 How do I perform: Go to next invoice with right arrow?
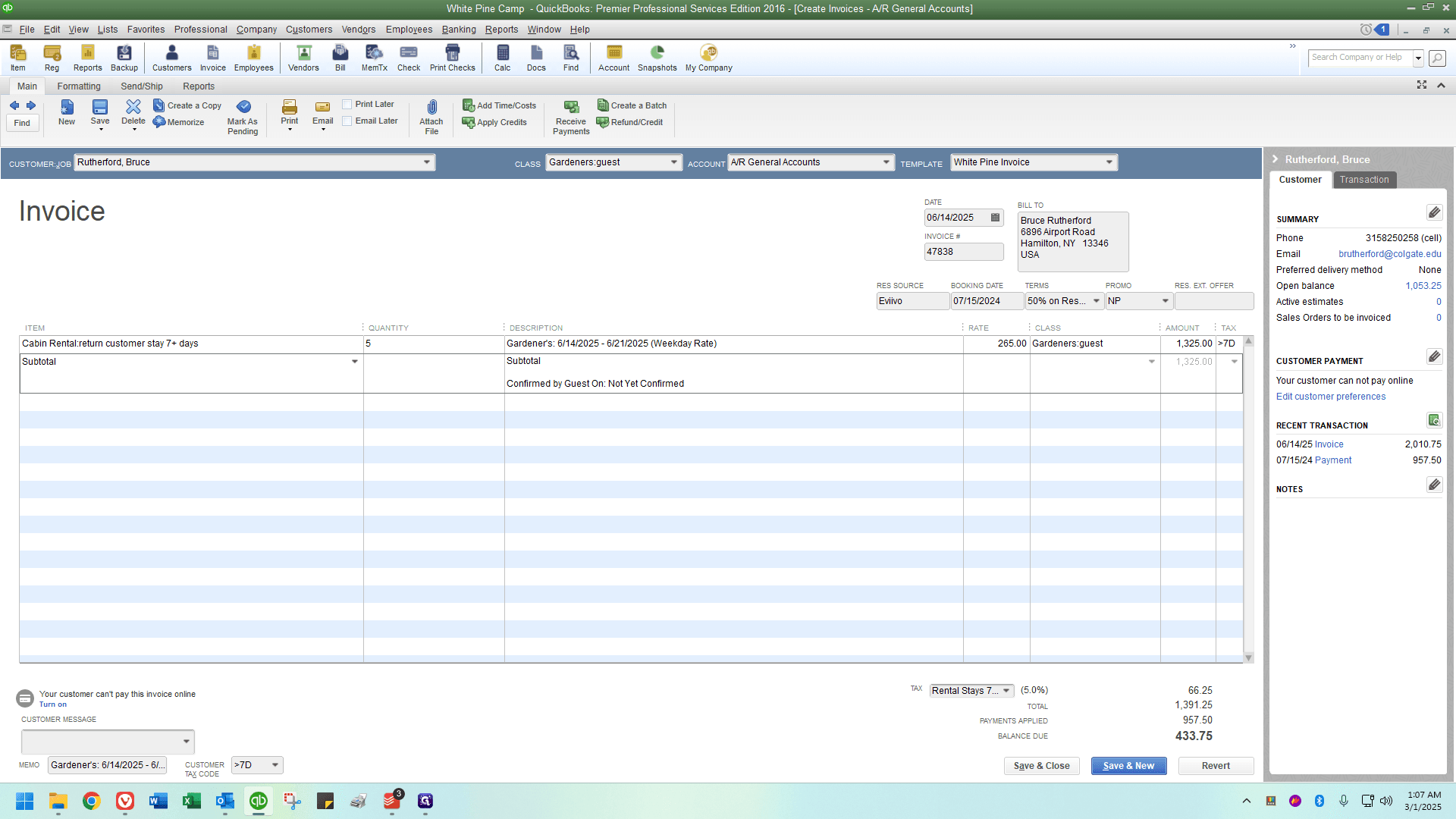tap(31, 105)
